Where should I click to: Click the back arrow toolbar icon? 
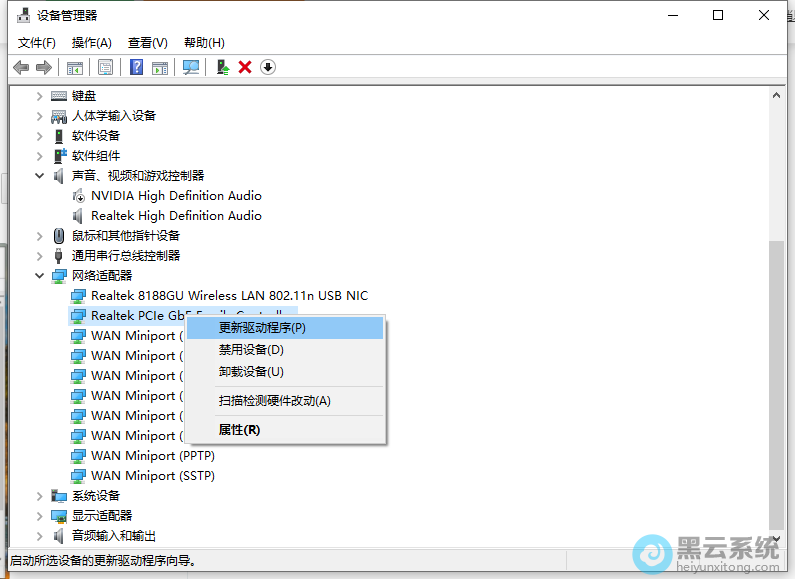point(21,67)
